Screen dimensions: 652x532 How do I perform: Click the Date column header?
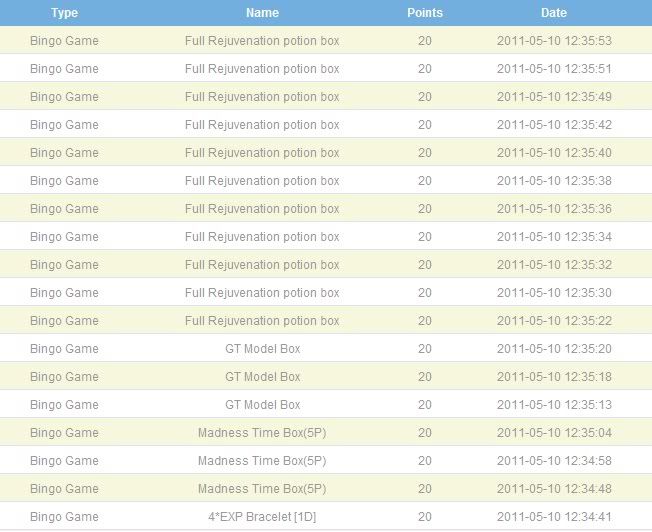pyautogui.click(x=553, y=12)
